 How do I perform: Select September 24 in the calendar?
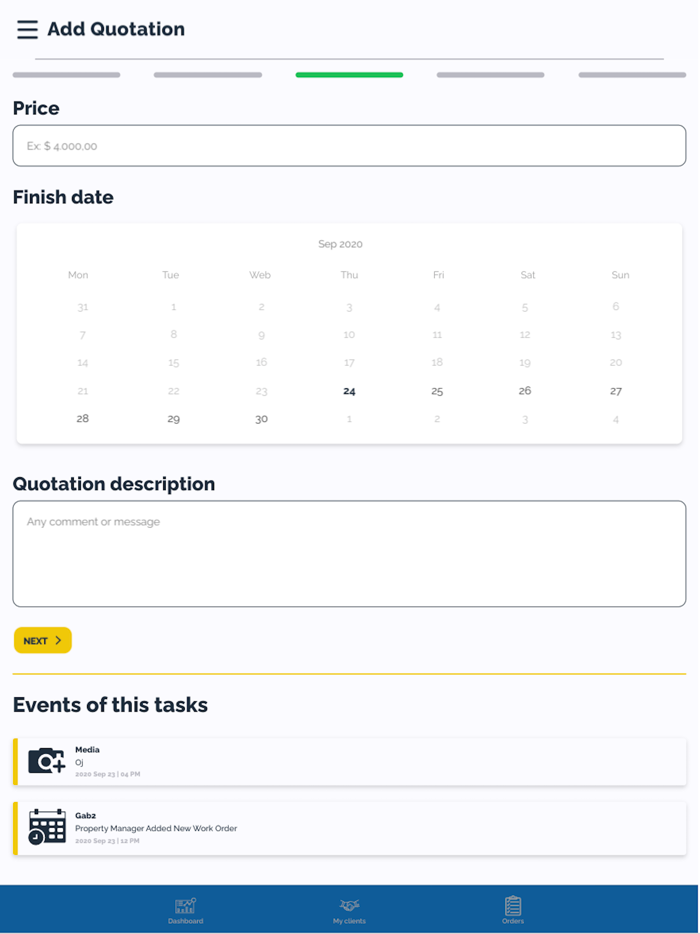[x=349, y=391]
